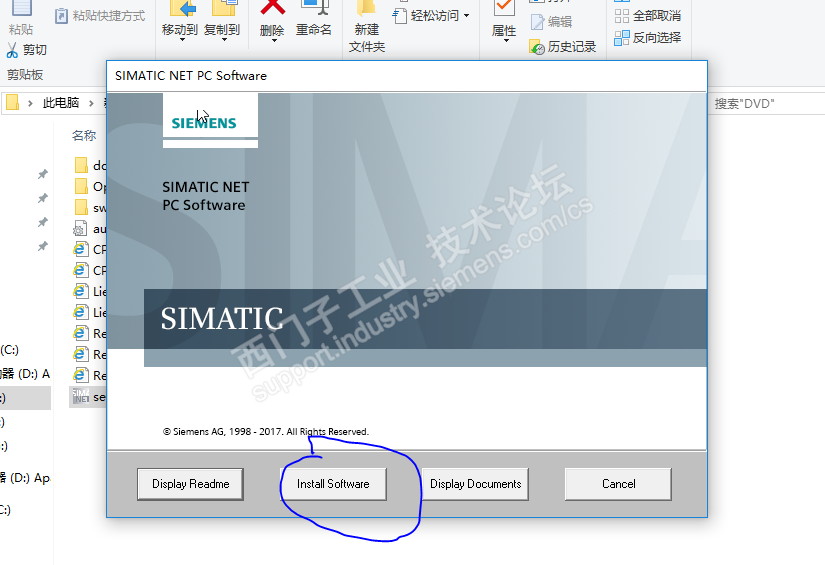Select the 'do' folder icon in file list
This screenshot has width=825, height=565.
point(82,165)
